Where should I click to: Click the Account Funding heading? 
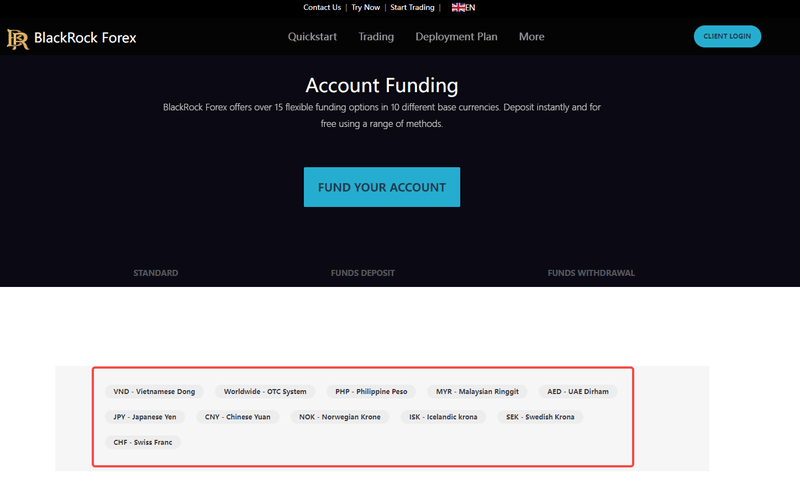click(382, 85)
